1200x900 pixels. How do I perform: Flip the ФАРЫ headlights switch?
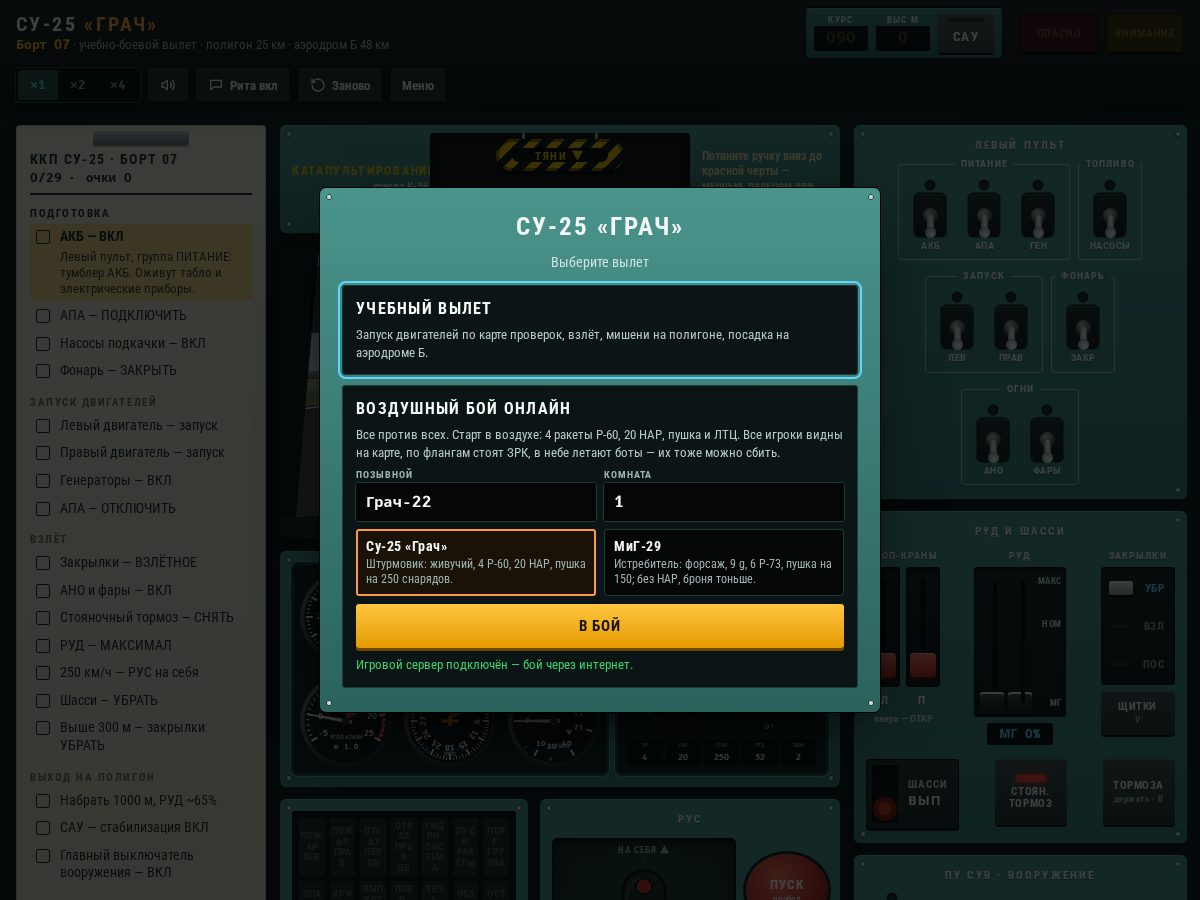[x=1047, y=440]
